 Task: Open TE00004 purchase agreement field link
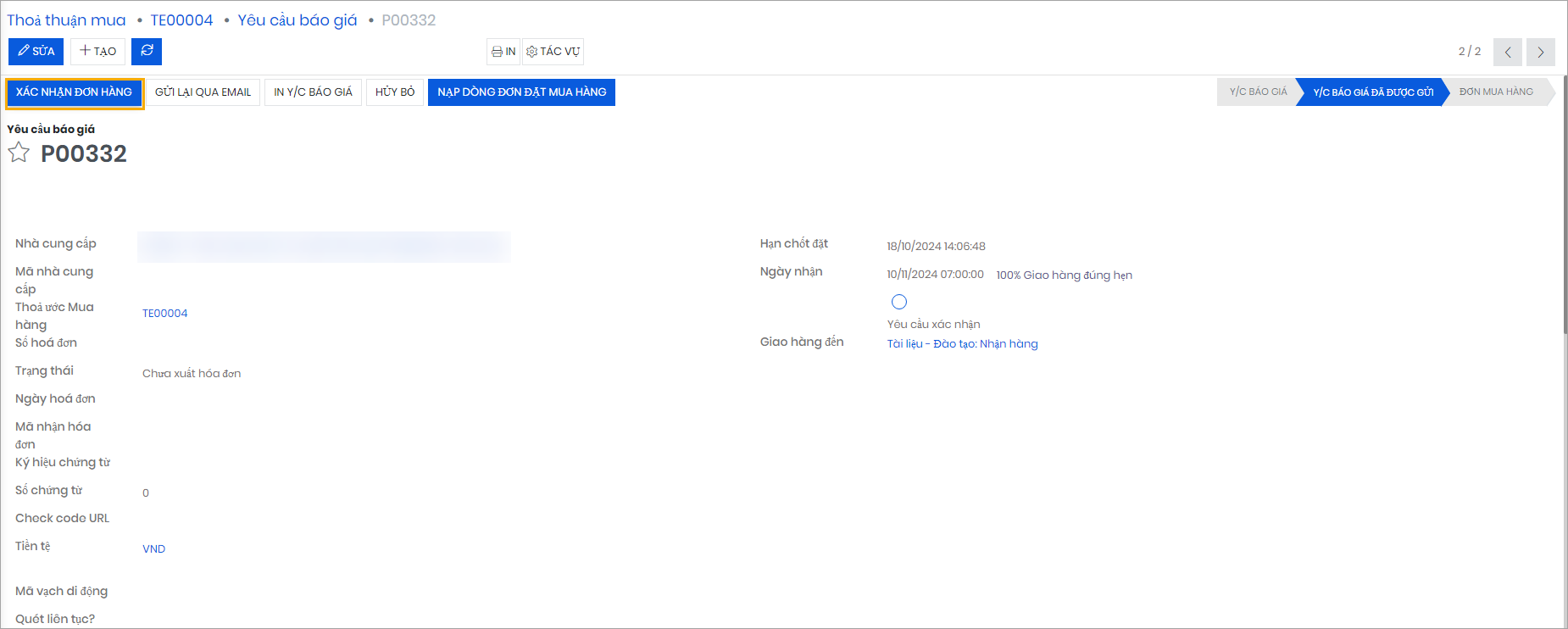[165, 314]
